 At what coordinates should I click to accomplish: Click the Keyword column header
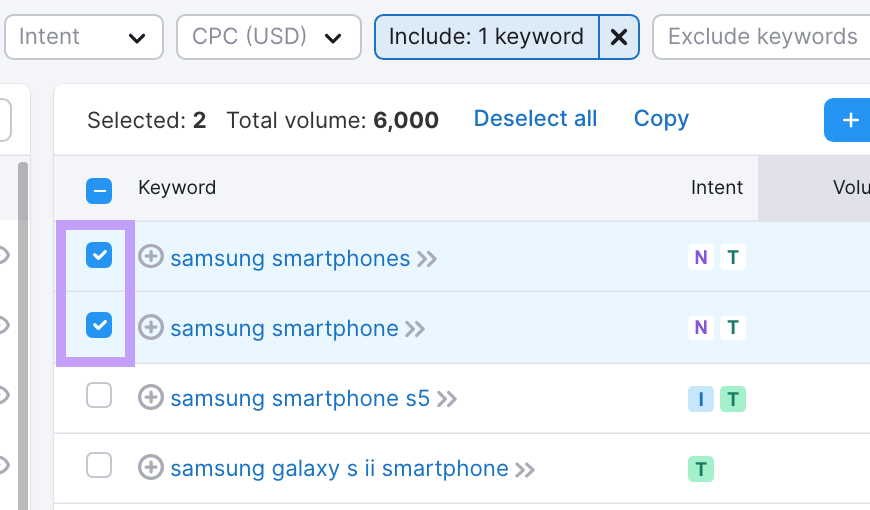pos(177,188)
